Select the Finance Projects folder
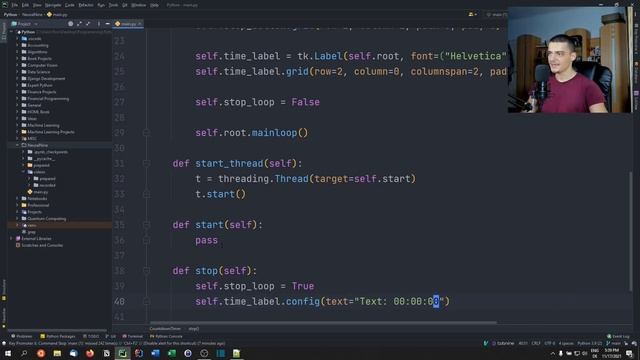 pos(41,92)
